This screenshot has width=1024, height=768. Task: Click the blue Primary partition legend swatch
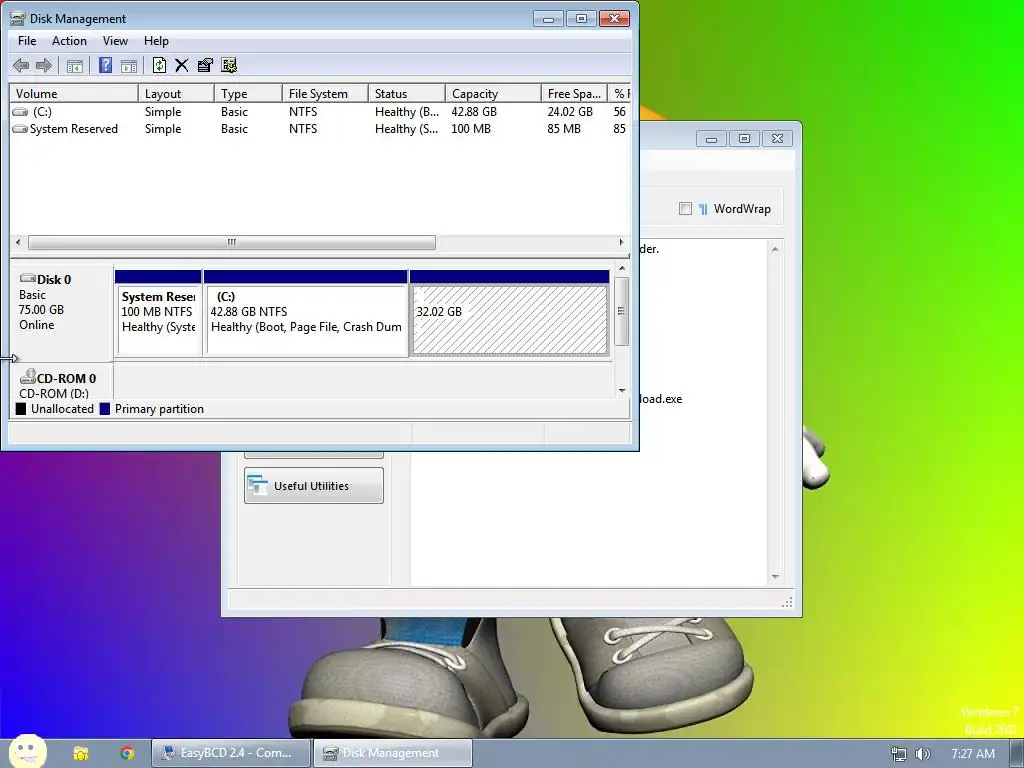tap(104, 409)
